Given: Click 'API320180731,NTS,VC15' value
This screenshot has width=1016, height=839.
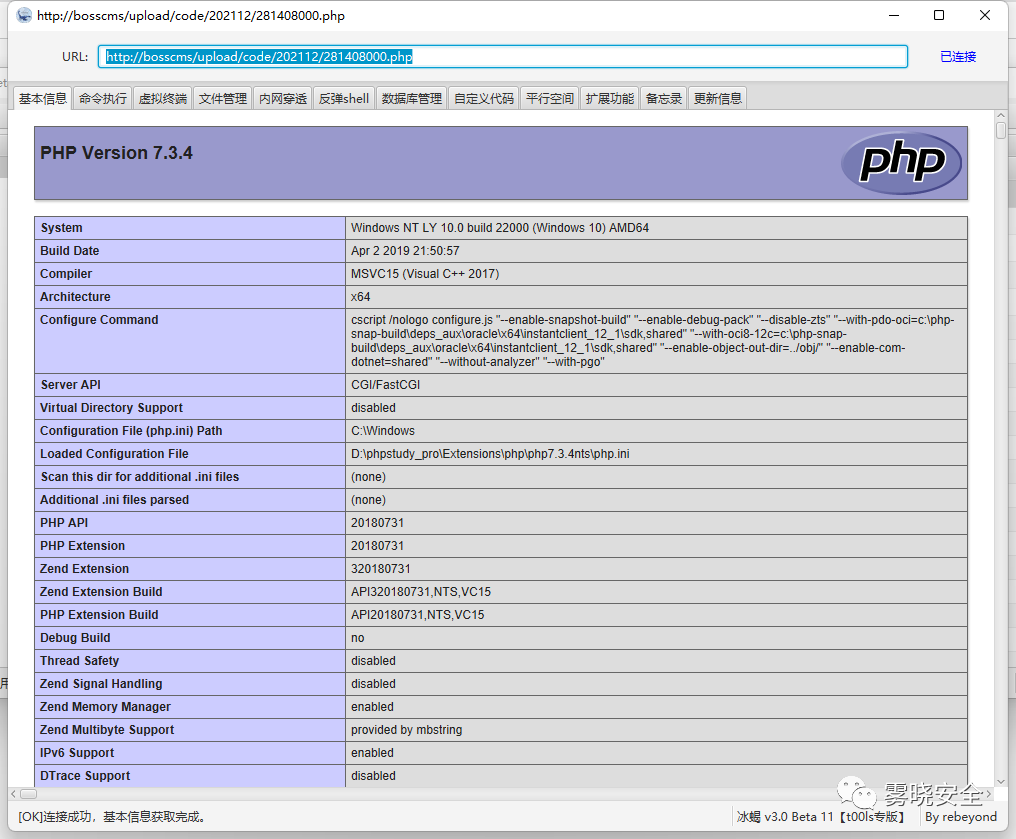Looking at the screenshot, I should (x=421, y=592).
